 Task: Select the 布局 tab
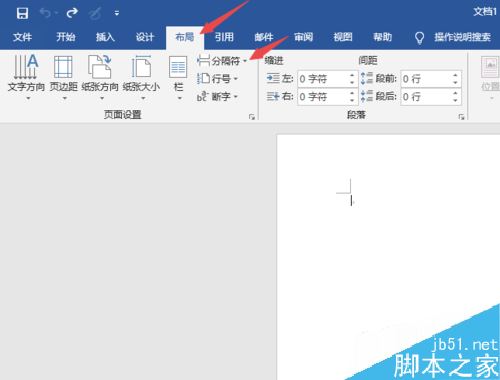click(x=185, y=37)
